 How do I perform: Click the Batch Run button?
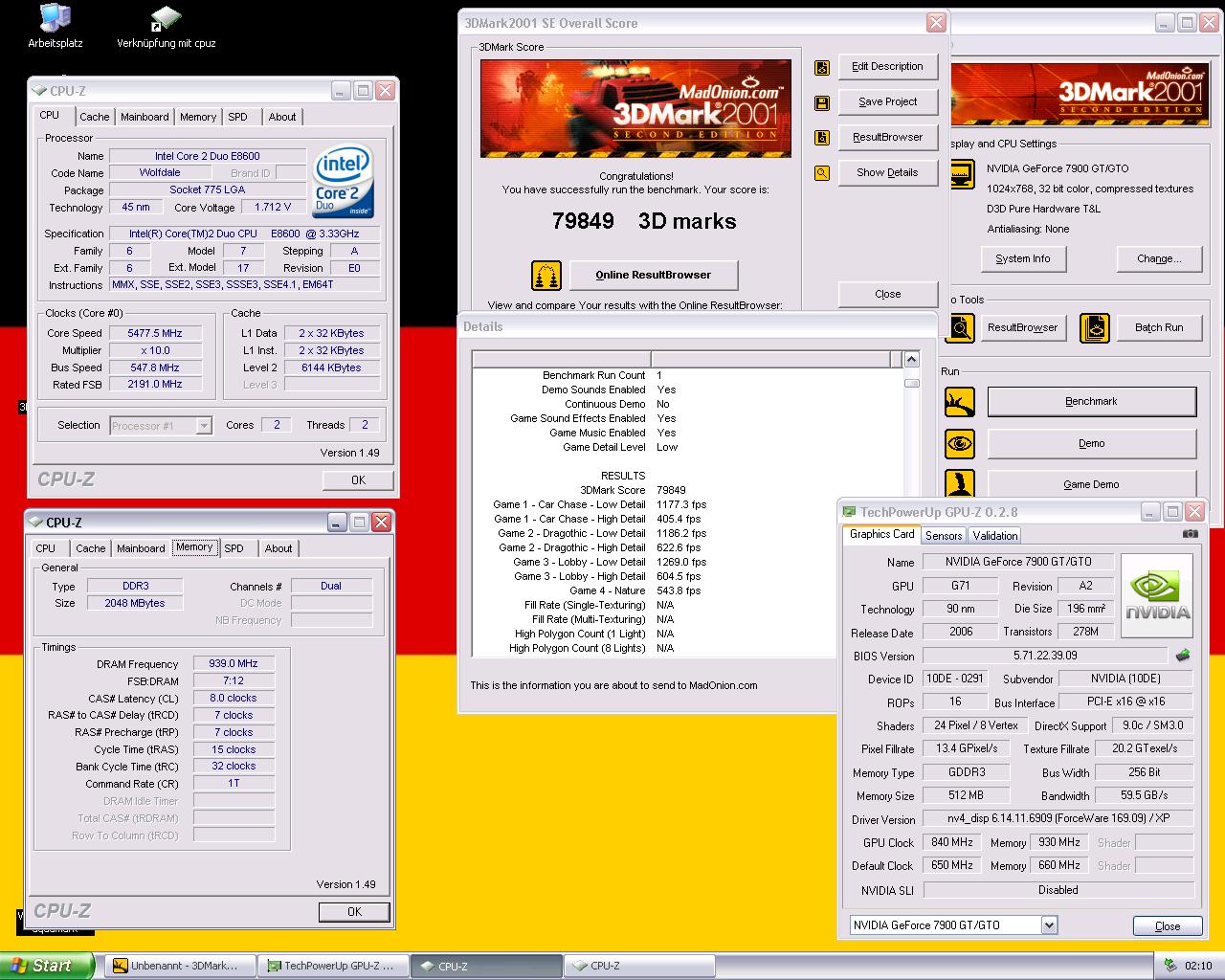click(x=1158, y=328)
